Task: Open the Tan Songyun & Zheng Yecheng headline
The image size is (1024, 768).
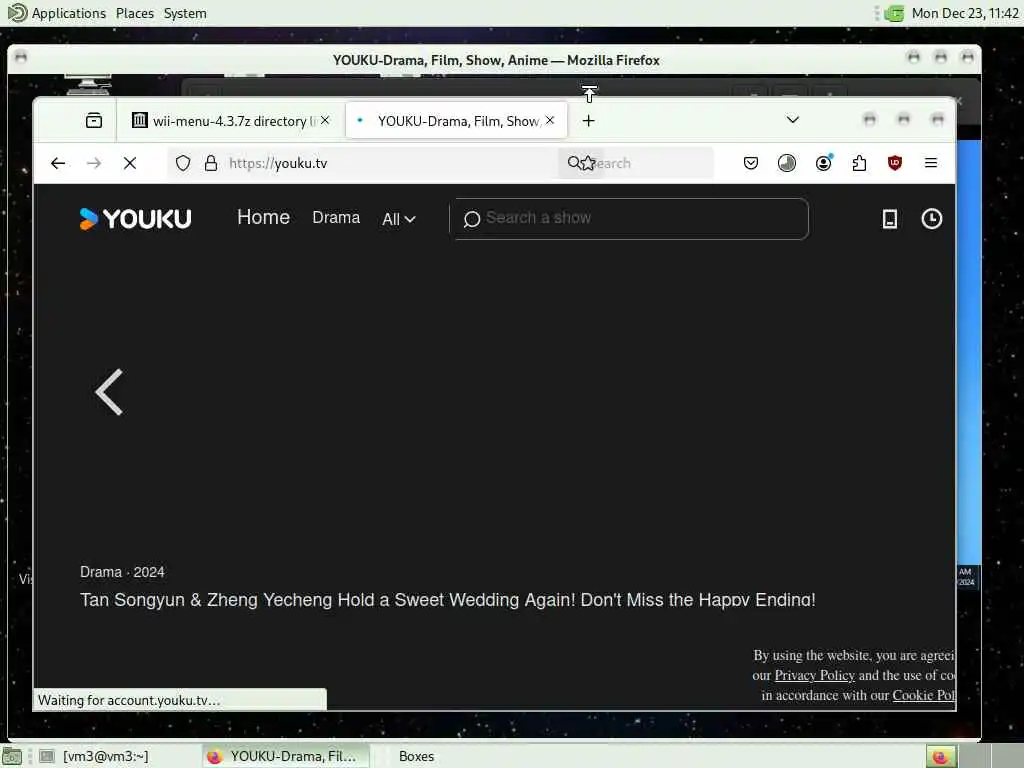Action: [x=448, y=600]
